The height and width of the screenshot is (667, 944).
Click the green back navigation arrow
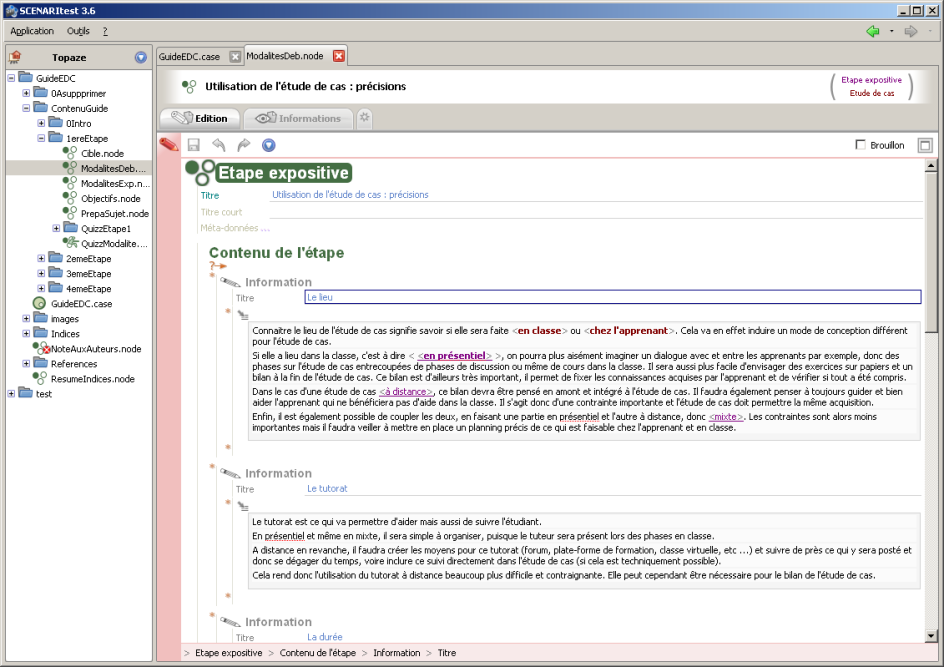[x=873, y=31]
